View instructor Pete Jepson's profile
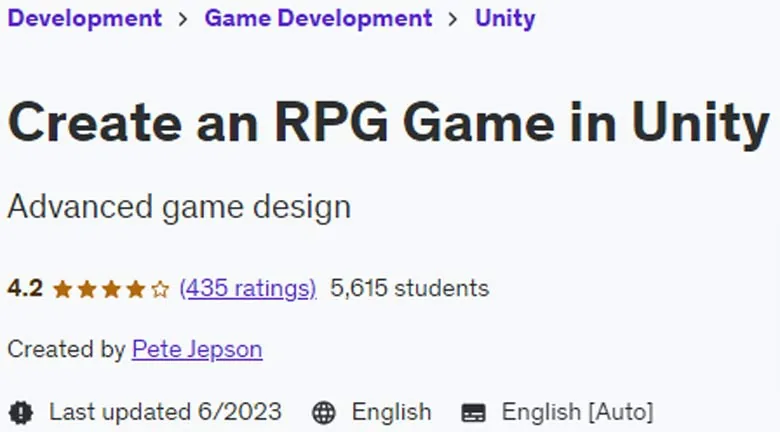780x432 pixels. [197, 349]
